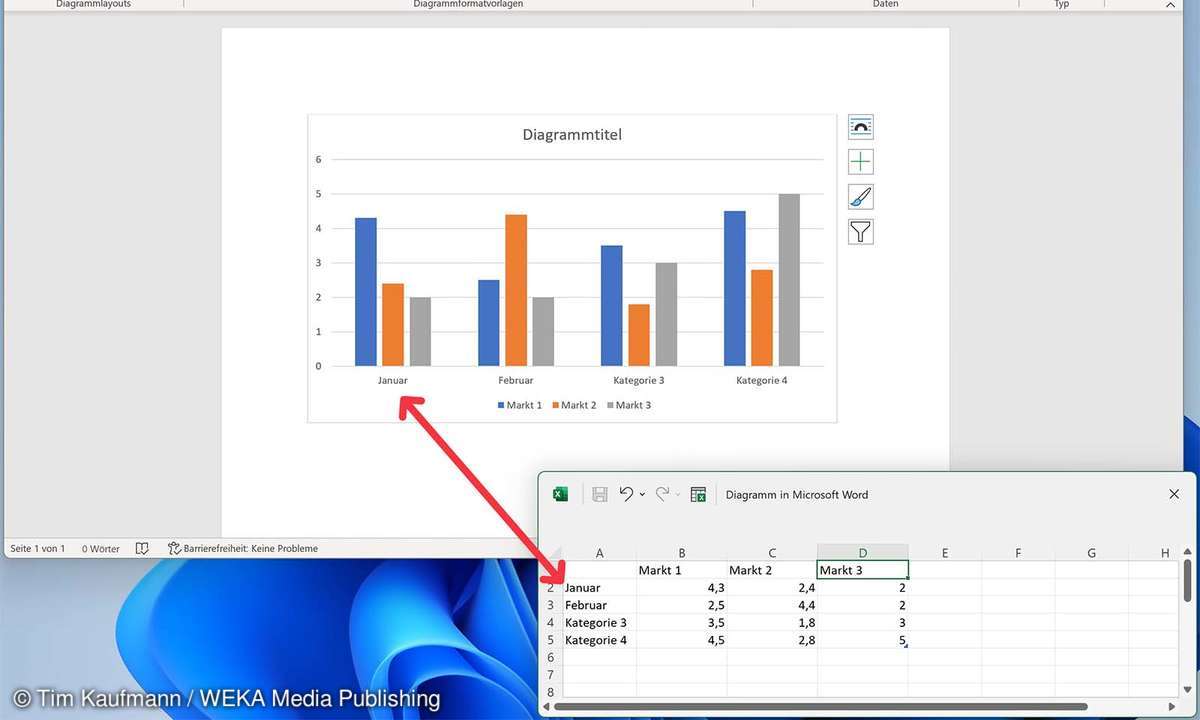1200x720 pixels.
Task: Click Seite 1 von 1 in status bar
Action: (37, 548)
